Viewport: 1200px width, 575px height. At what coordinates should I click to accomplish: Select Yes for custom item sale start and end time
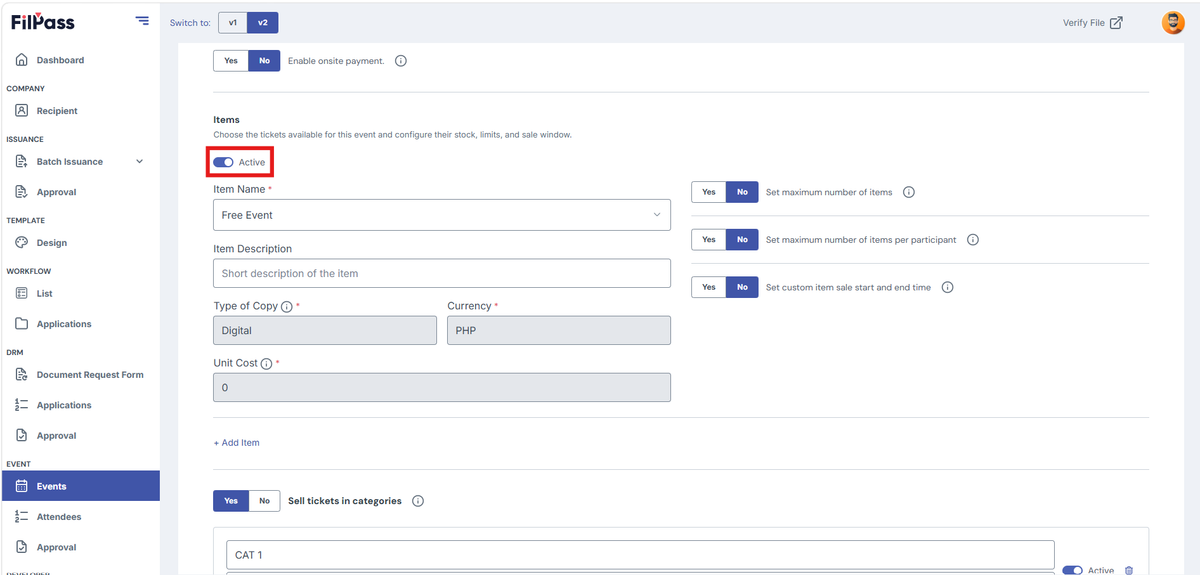pyautogui.click(x=709, y=287)
